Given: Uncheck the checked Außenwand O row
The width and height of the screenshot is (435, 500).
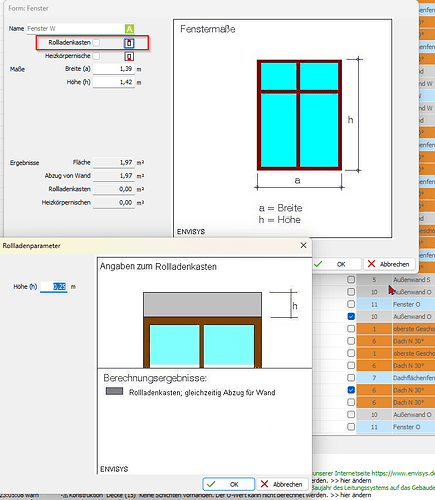Looking at the screenshot, I should 351,316.
